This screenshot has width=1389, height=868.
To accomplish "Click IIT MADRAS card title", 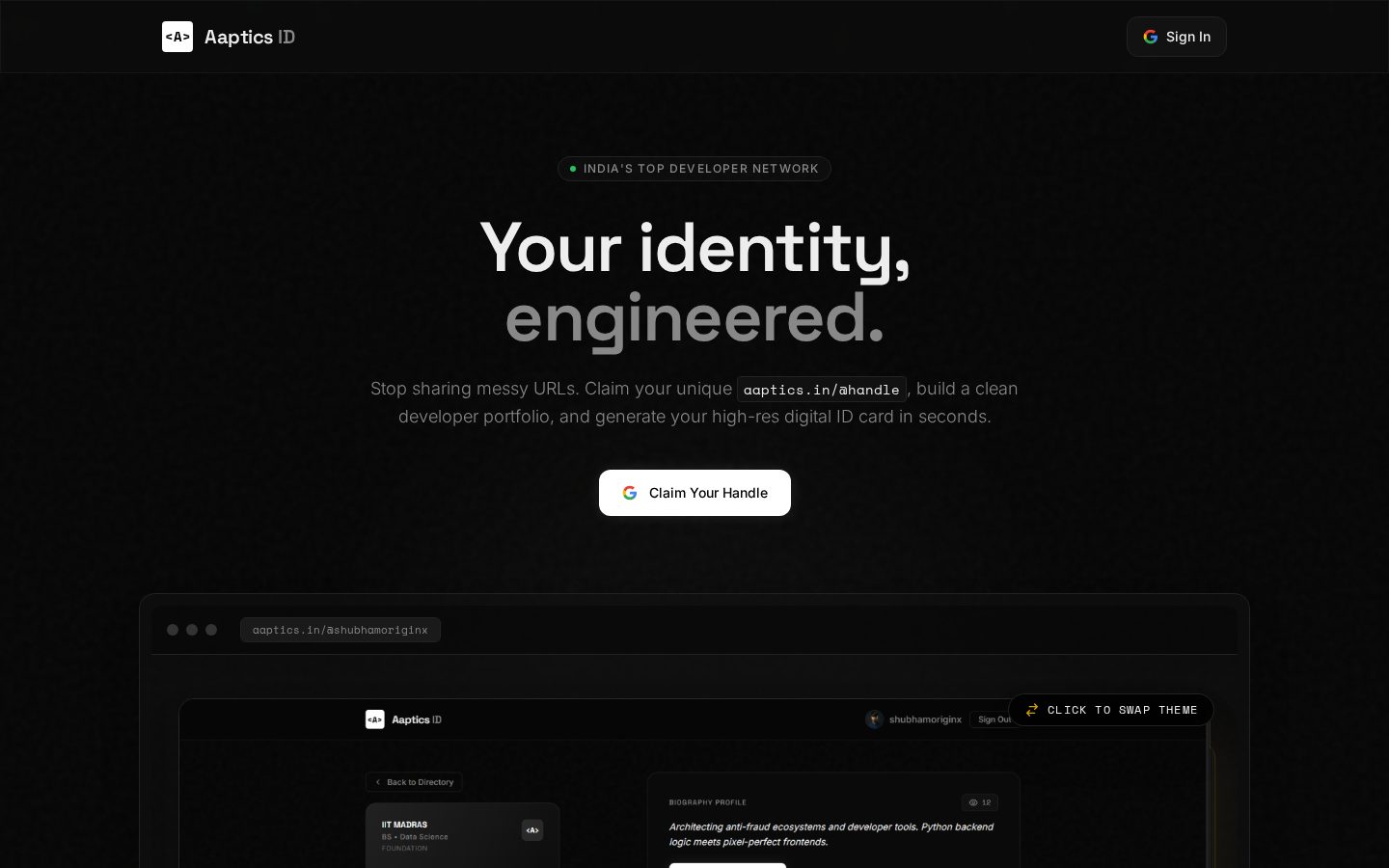I will click(404, 825).
